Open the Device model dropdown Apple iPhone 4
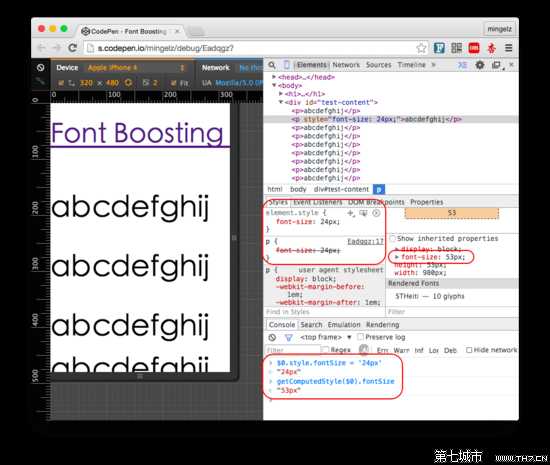 [x=137, y=68]
